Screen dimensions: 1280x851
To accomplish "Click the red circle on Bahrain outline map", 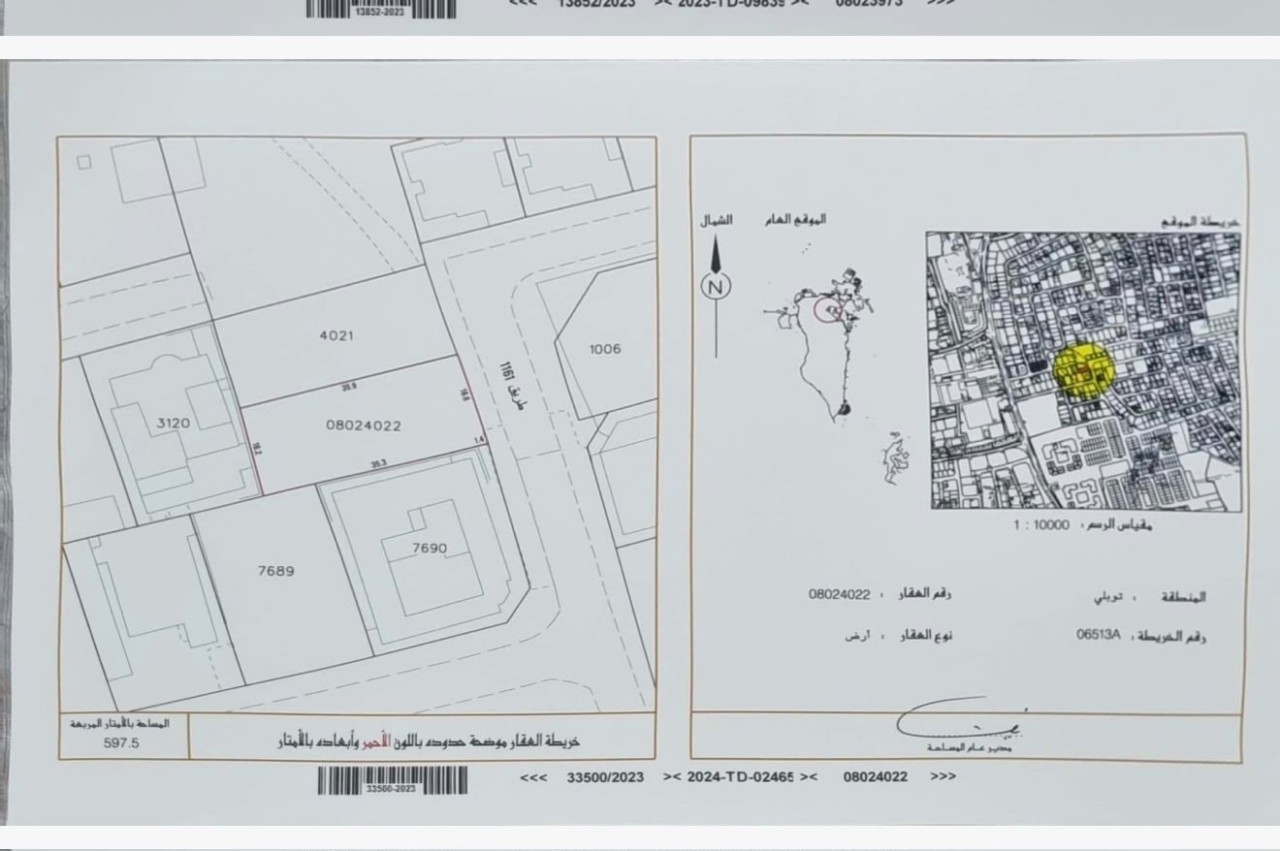I will 828,310.
